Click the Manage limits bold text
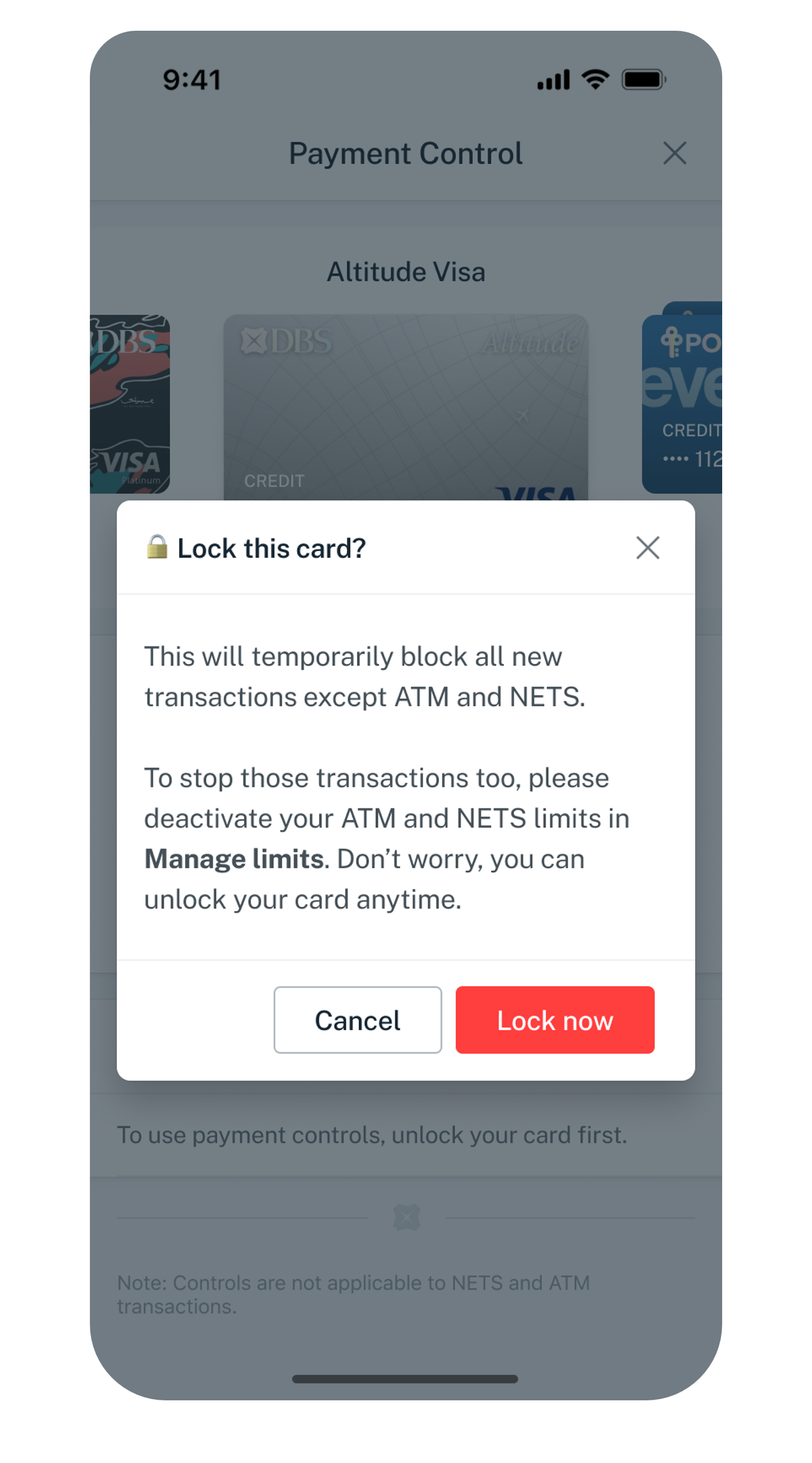The image size is (812, 1463). [x=235, y=859]
